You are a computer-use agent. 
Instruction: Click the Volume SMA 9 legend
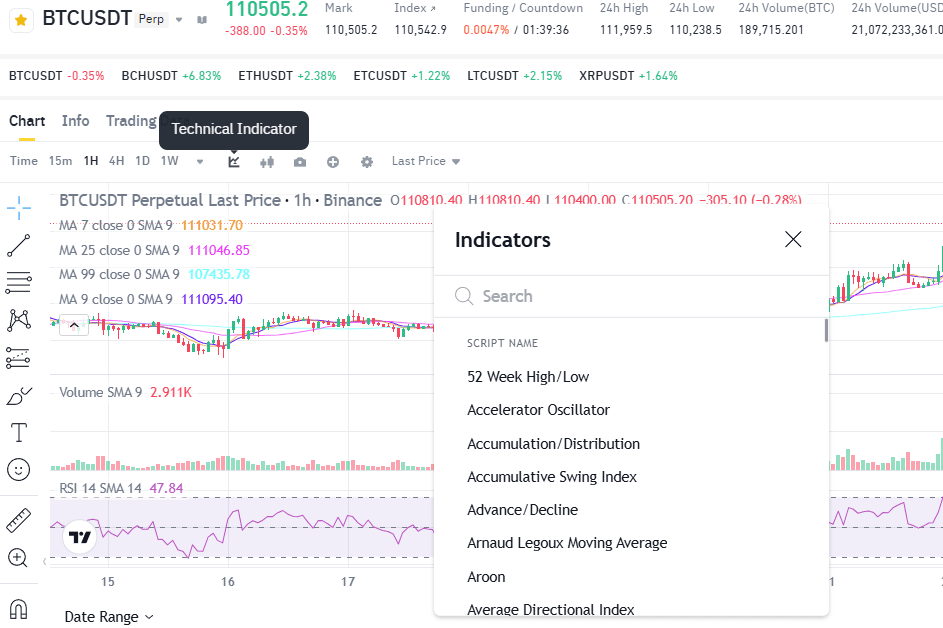click(125, 392)
